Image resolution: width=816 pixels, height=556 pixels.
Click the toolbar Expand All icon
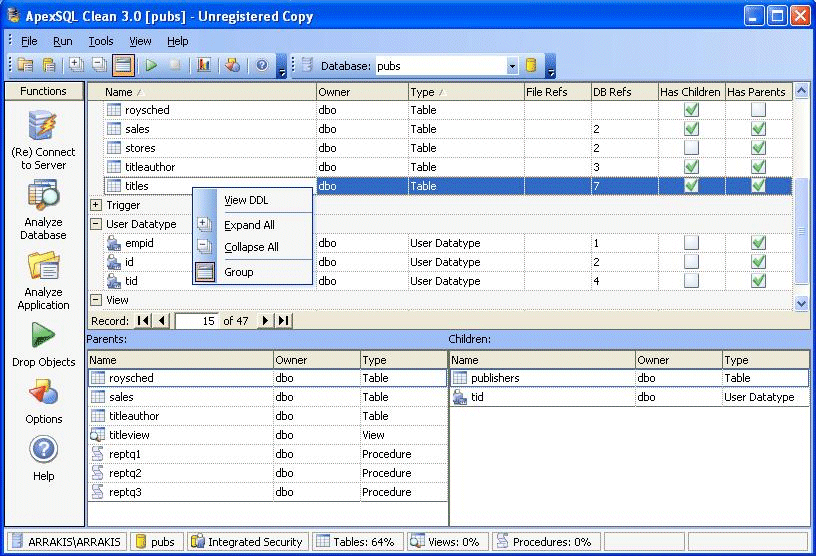pos(76,65)
